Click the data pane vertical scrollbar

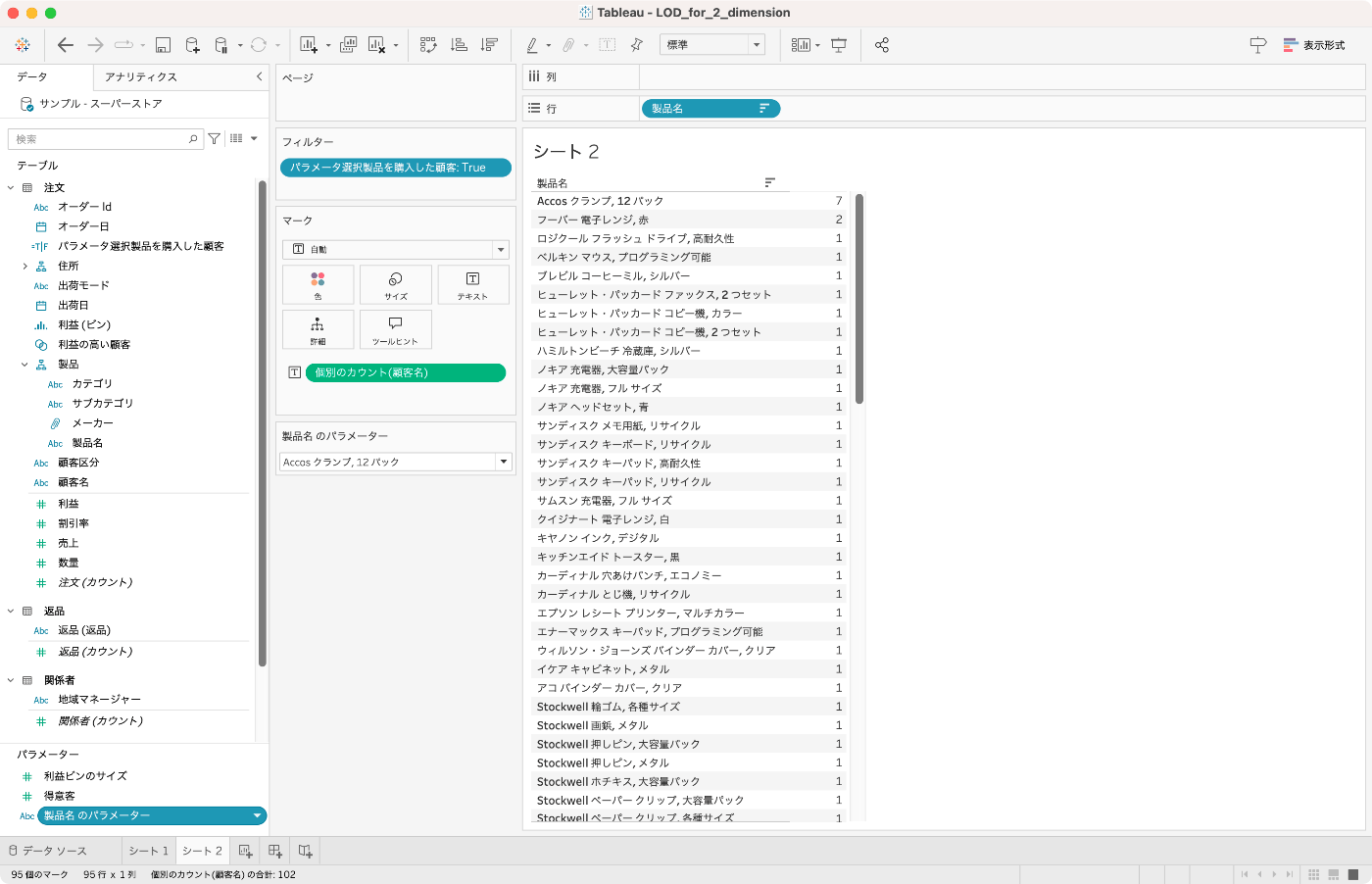(x=262, y=421)
